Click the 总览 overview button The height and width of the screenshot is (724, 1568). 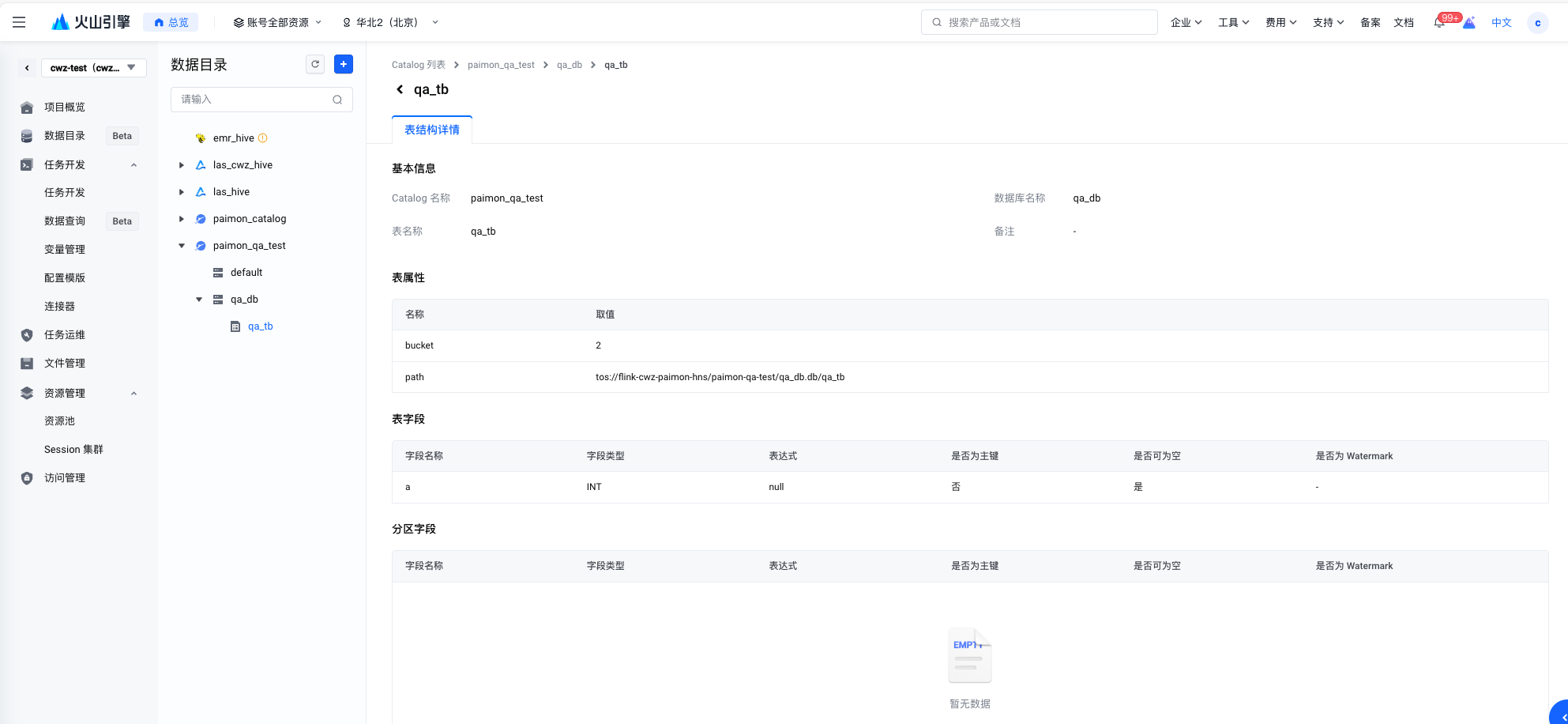[x=171, y=23]
